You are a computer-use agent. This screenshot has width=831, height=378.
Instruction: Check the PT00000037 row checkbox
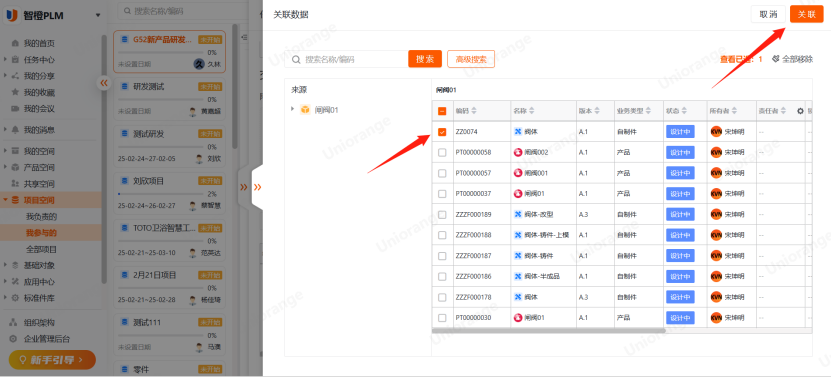442,194
